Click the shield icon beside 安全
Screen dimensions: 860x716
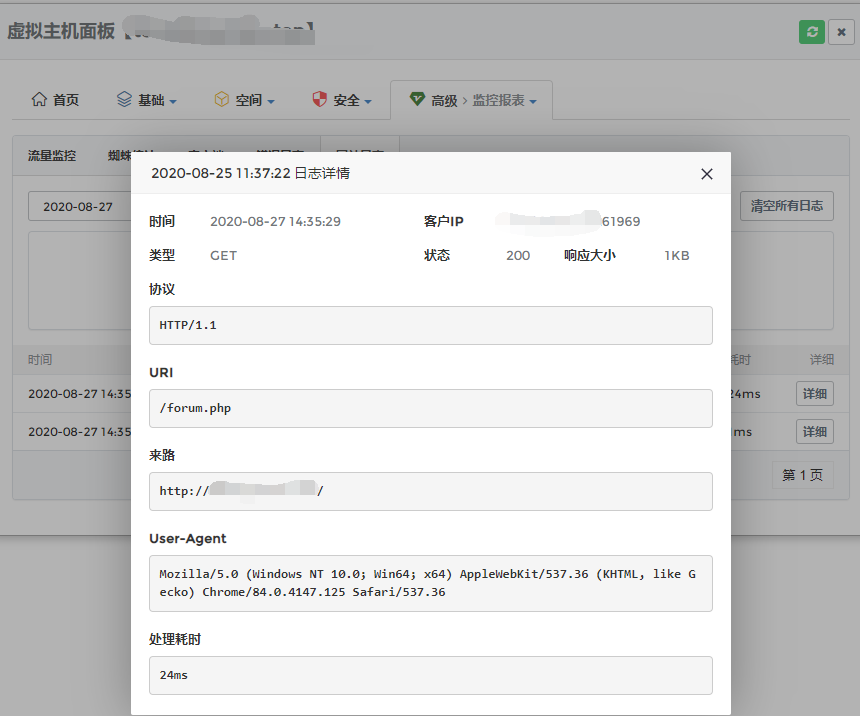tap(319, 99)
